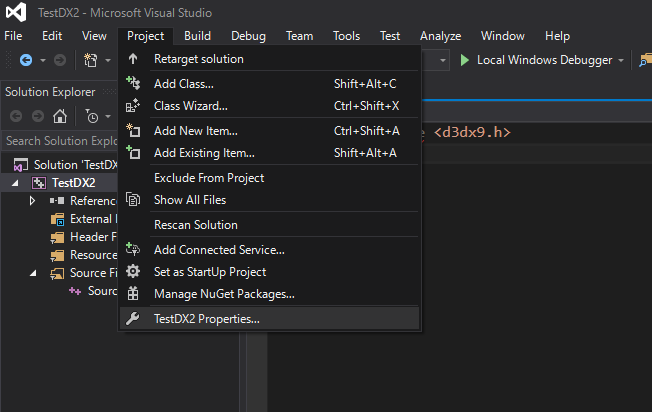Select Exclude From Project entry
This screenshot has height=412, width=652.
(269, 178)
